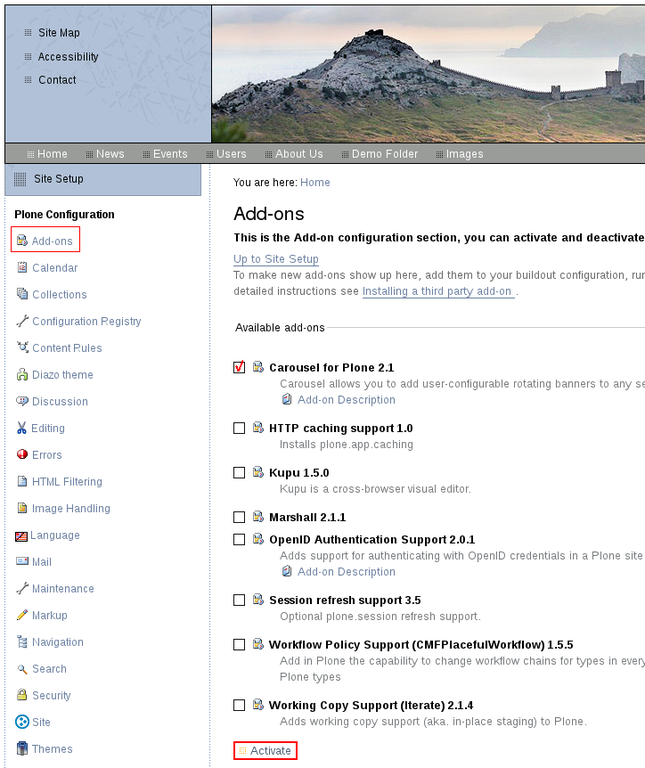The height and width of the screenshot is (768, 645).
Task: Follow the Up to Site Setup link
Action: tap(276, 259)
